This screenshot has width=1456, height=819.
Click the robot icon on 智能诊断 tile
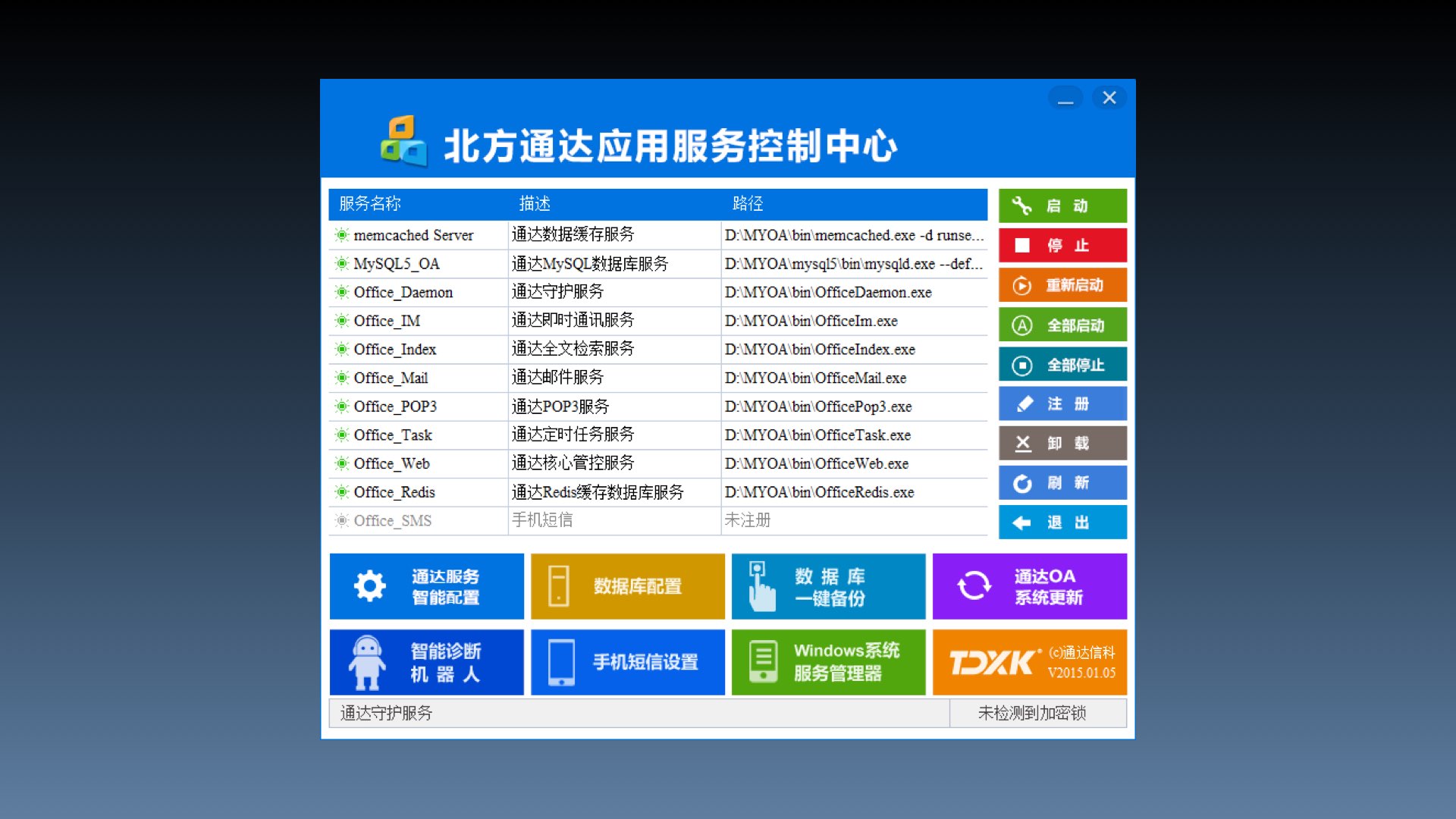pos(367,662)
